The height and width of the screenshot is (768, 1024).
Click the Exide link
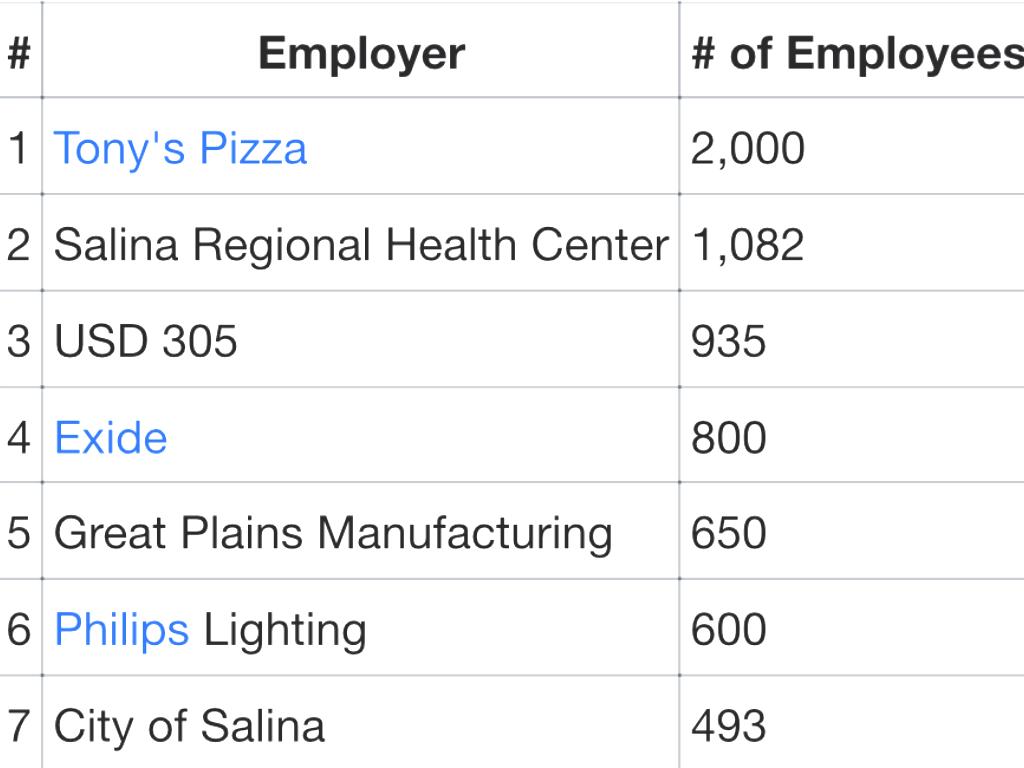110,438
